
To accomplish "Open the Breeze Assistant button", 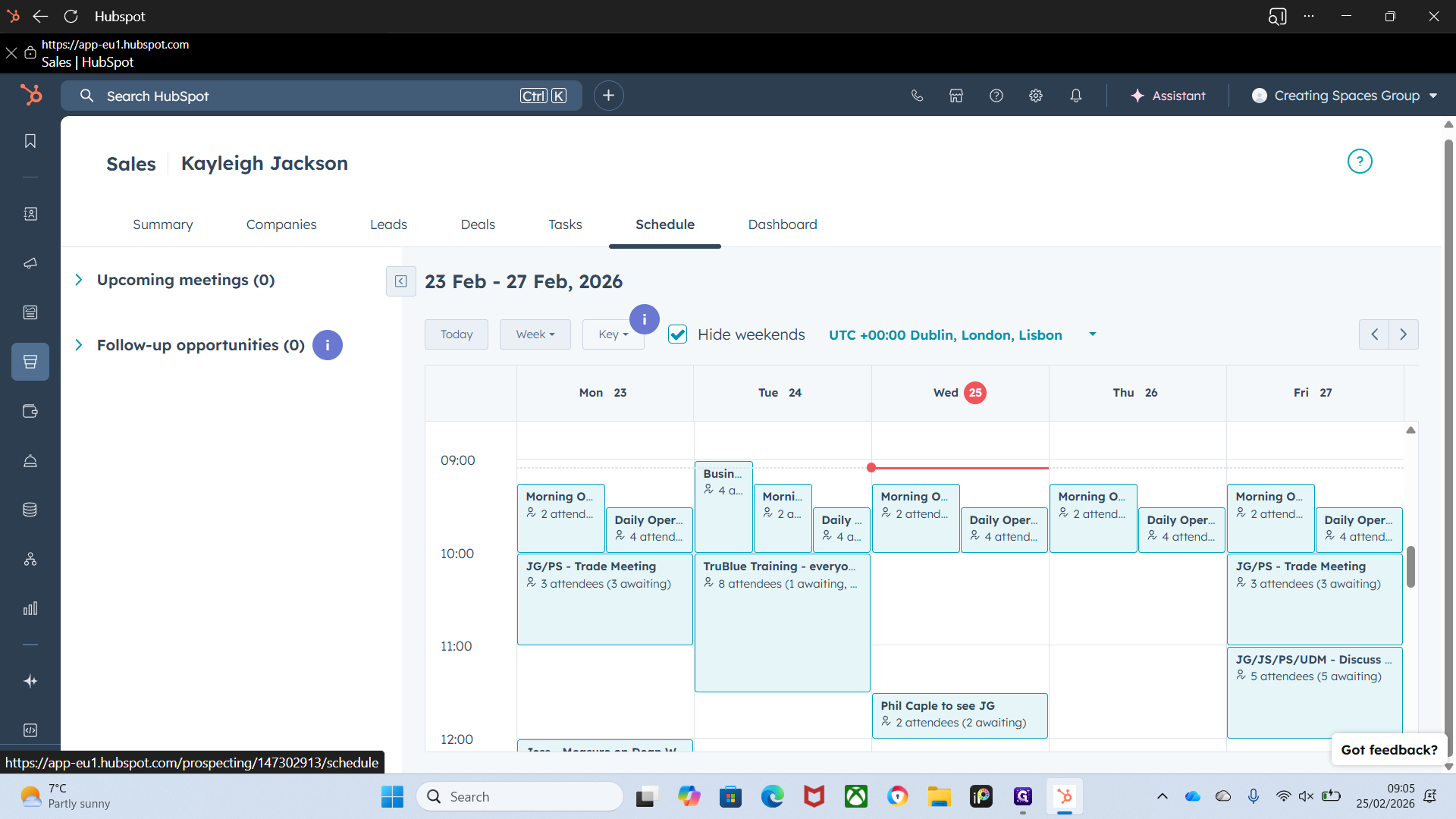I will point(1168,96).
